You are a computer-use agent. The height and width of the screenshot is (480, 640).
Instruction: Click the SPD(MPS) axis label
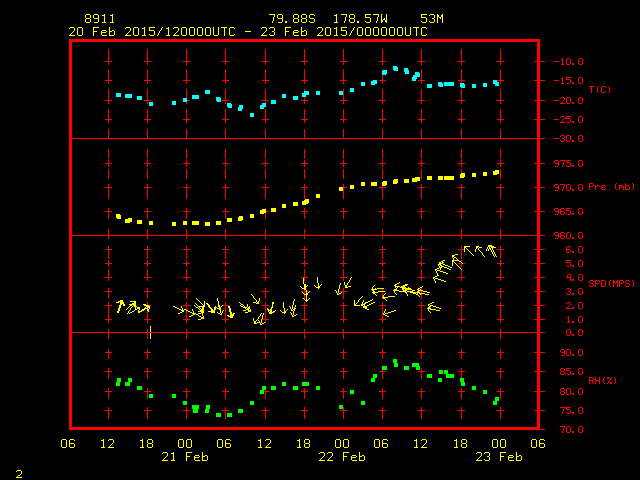point(611,283)
